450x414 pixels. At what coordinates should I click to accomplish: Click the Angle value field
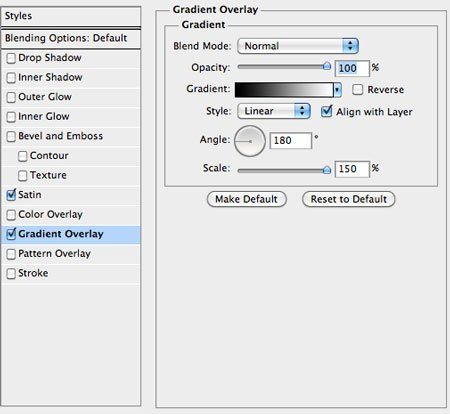click(290, 141)
